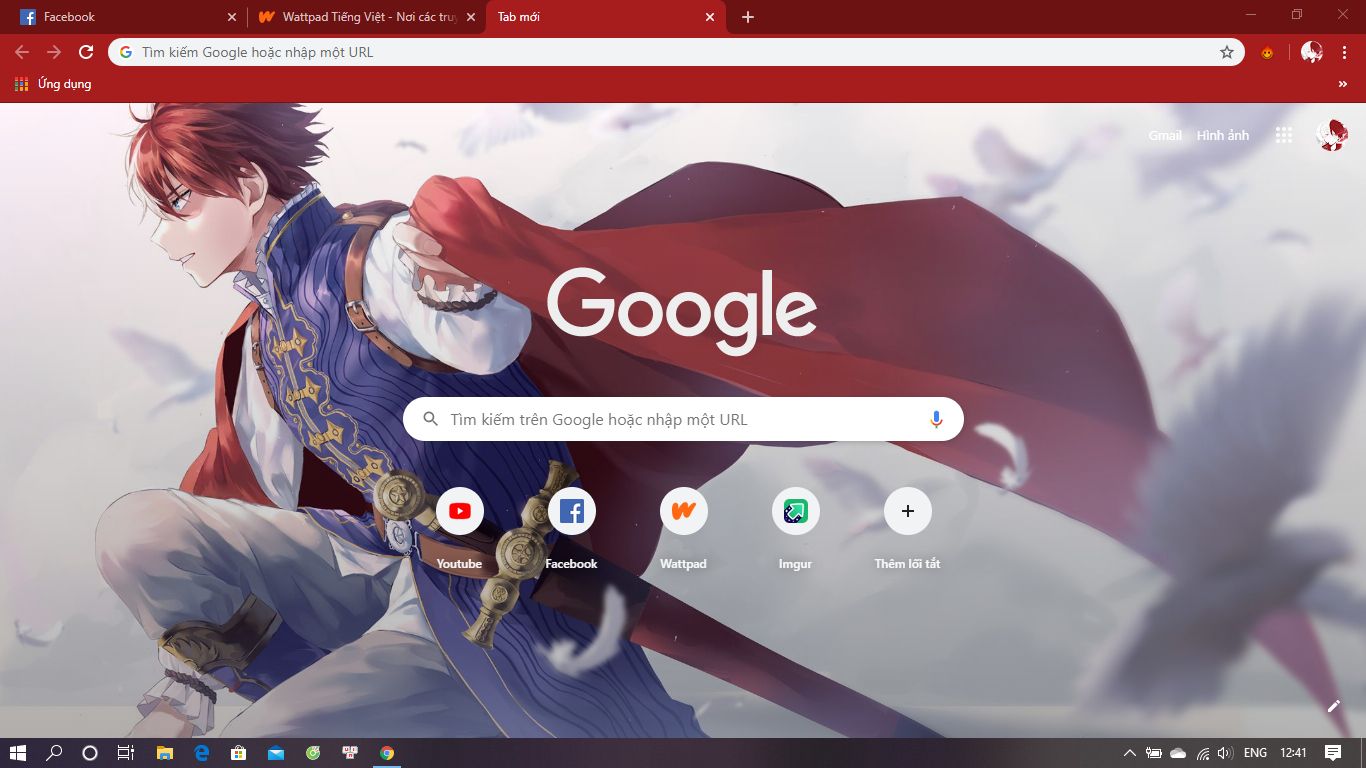Viewport: 1366px width, 768px height.
Task: Click the magnifier icon in Google search box
Action: tap(431, 419)
